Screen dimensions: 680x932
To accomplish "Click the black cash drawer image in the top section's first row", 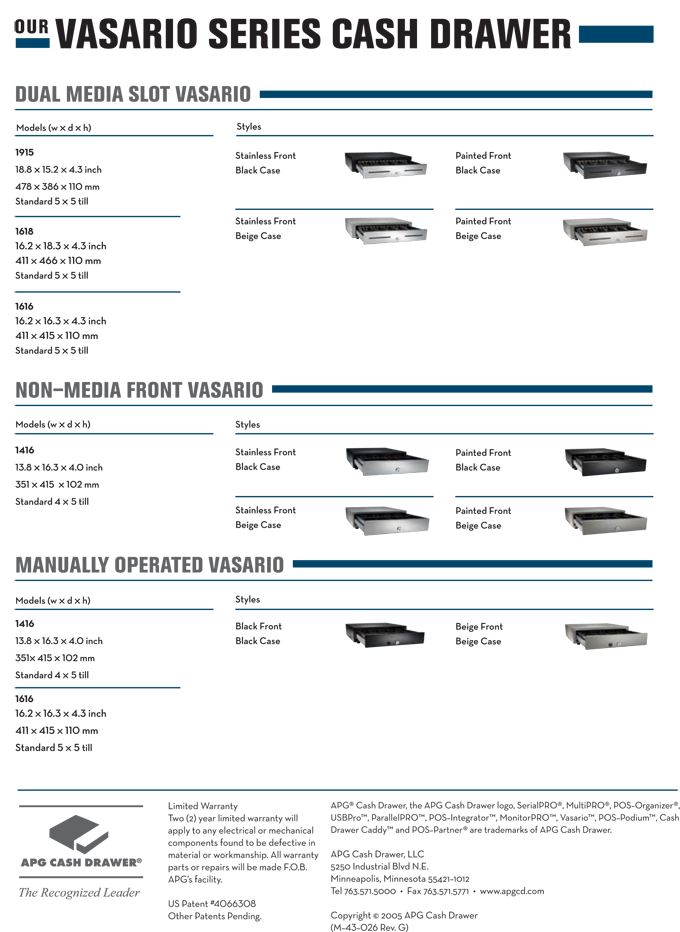I will coord(596,168).
